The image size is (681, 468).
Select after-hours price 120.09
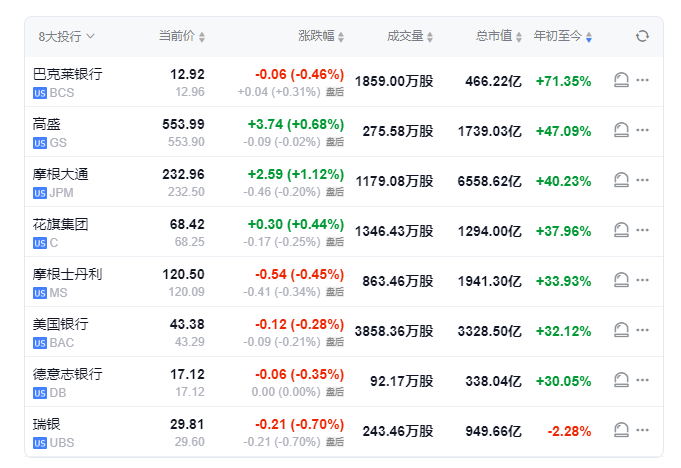[x=186, y=292]
